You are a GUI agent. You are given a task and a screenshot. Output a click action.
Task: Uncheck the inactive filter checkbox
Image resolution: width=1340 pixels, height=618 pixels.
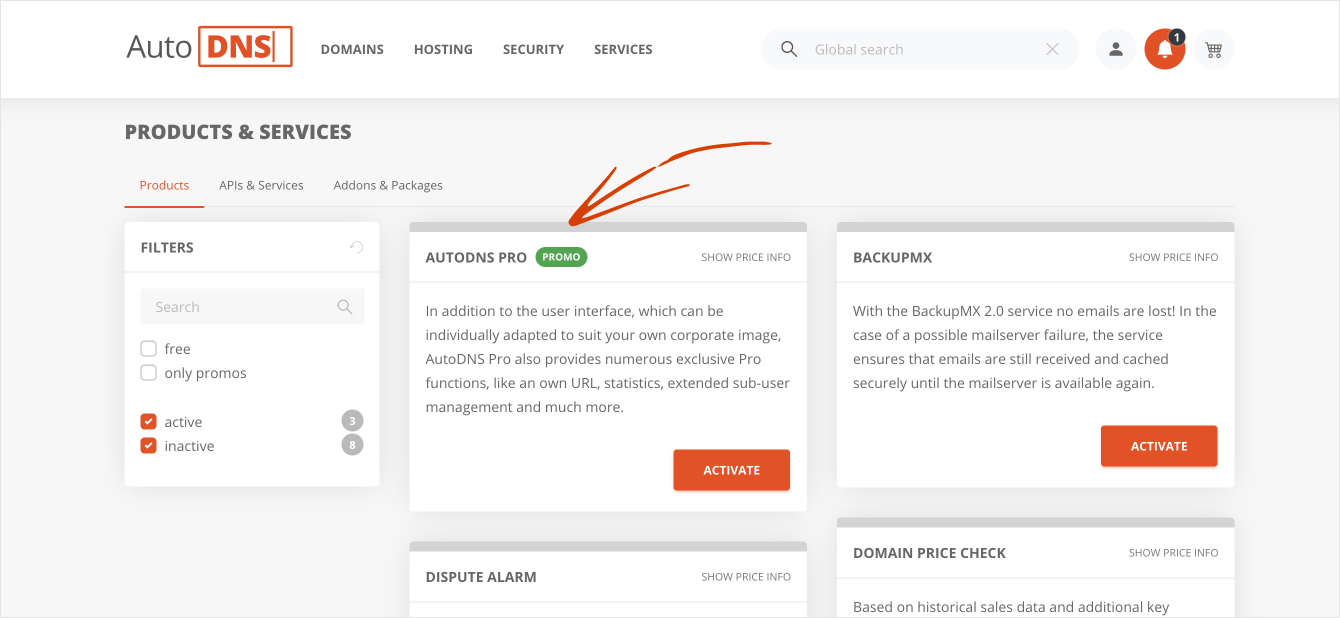click(149, 446)
